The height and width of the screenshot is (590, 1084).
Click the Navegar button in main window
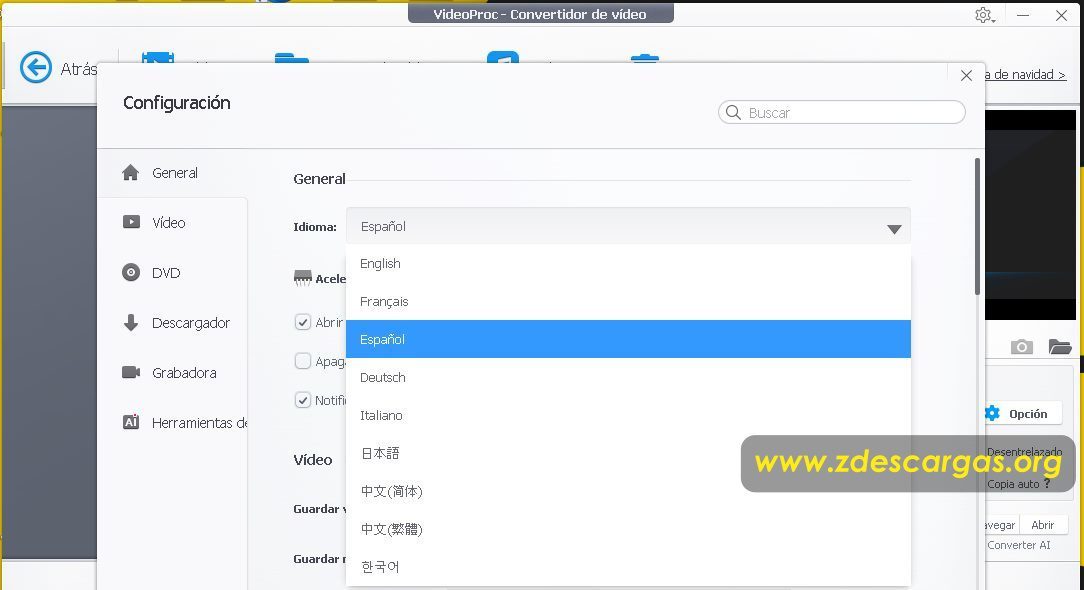click(1000, 525)
